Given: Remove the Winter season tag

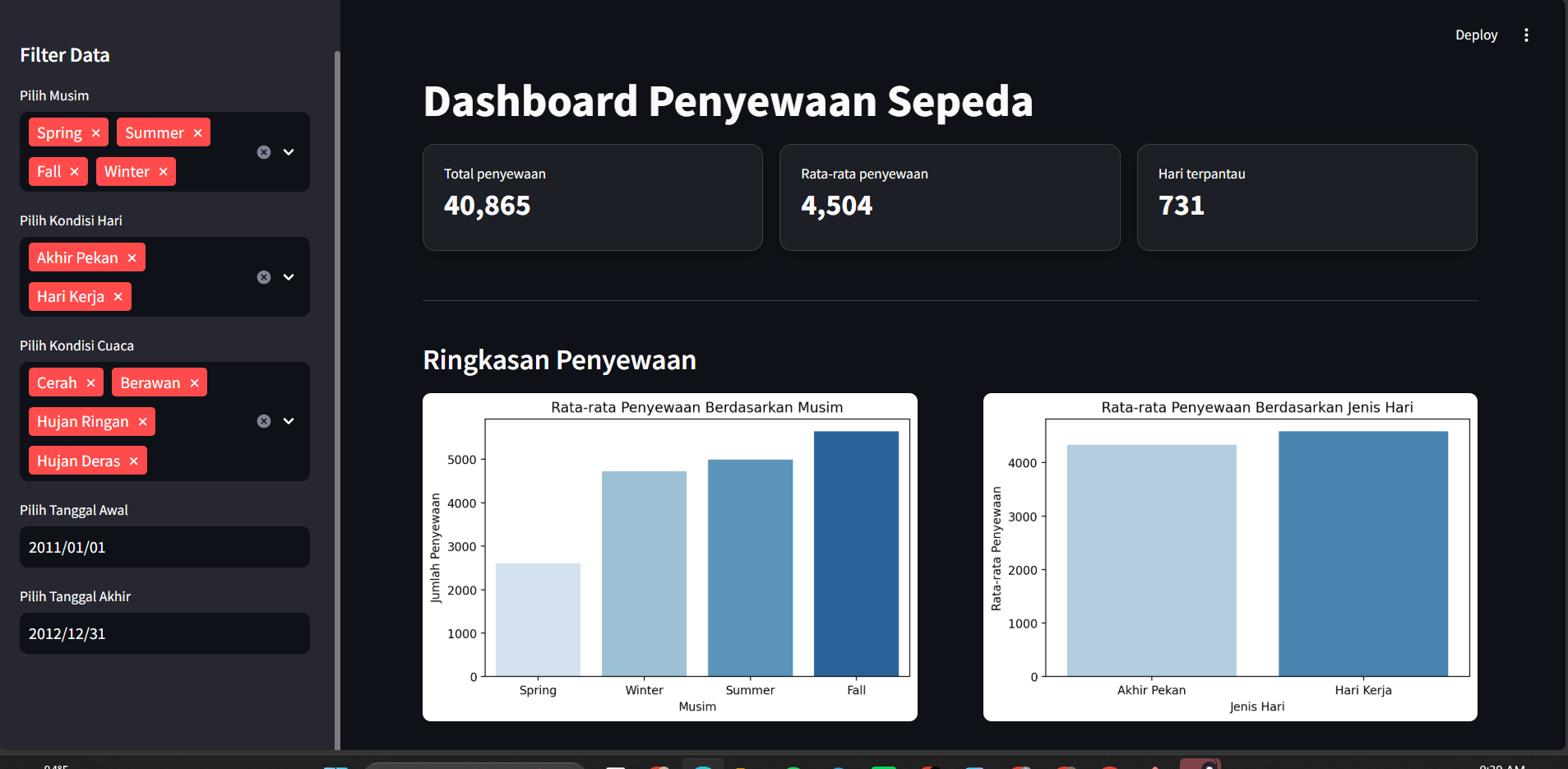Looking at the screenshot, I should point(163,172).
